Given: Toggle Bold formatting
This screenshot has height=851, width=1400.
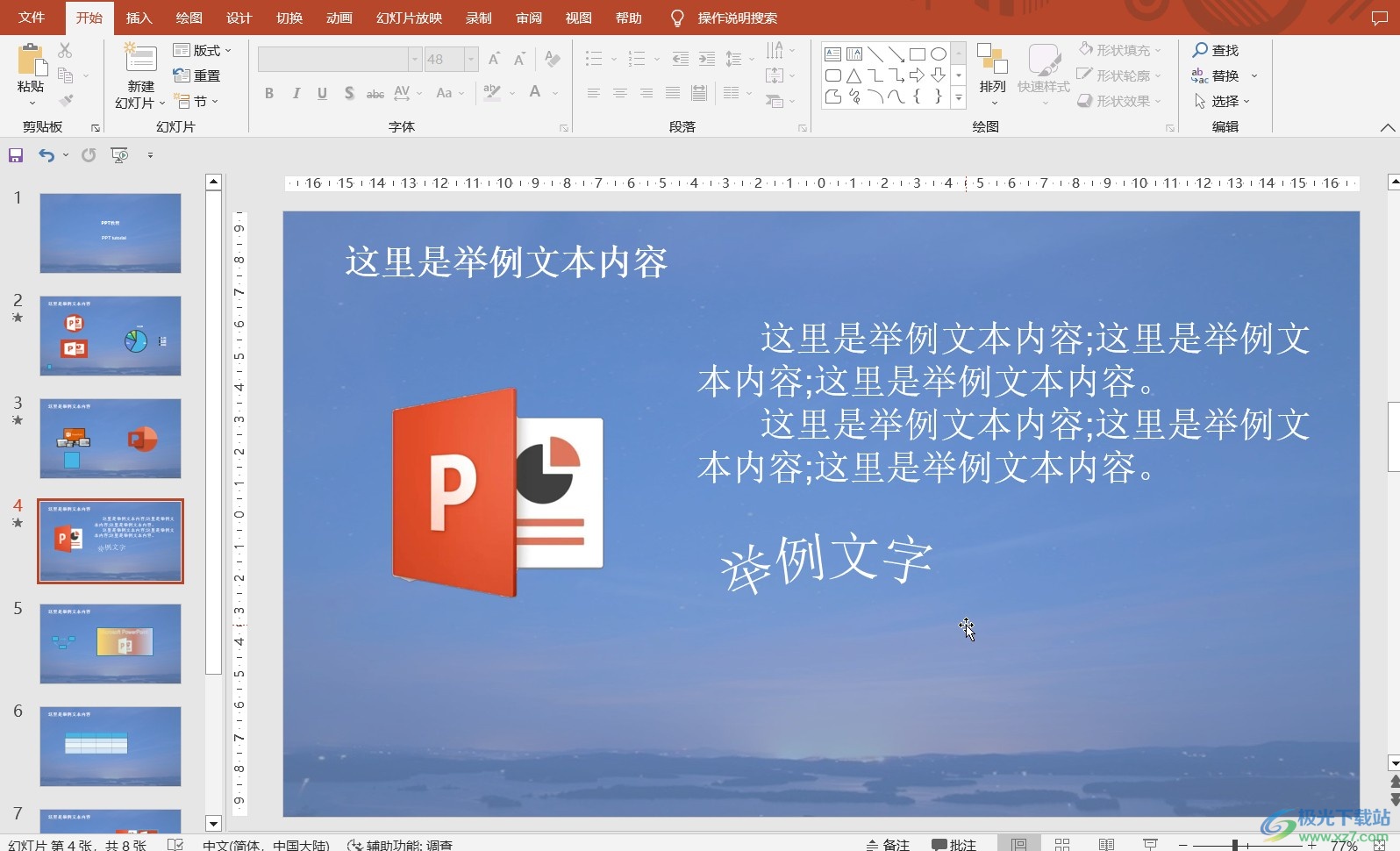Looking at the screenshot, I should point(269,93).
